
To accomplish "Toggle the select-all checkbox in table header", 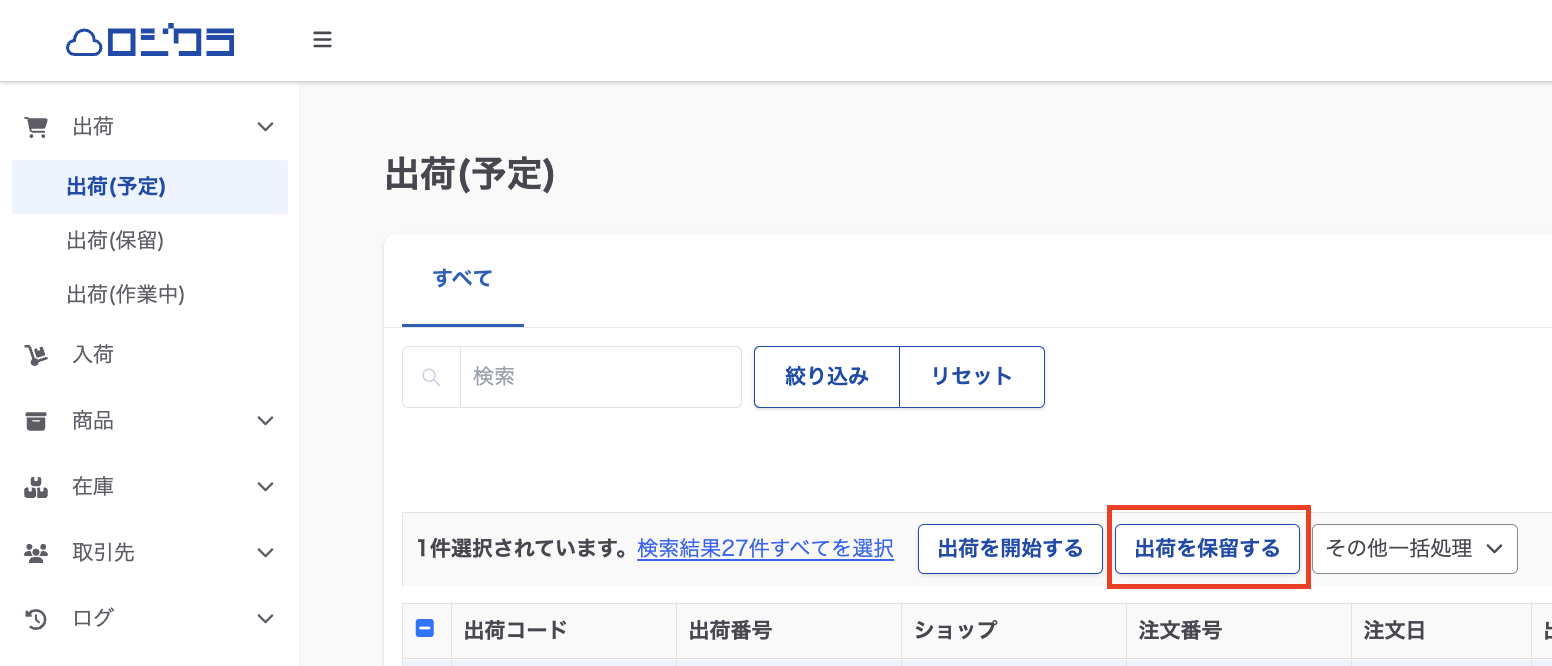I will (x=424, y=629).
